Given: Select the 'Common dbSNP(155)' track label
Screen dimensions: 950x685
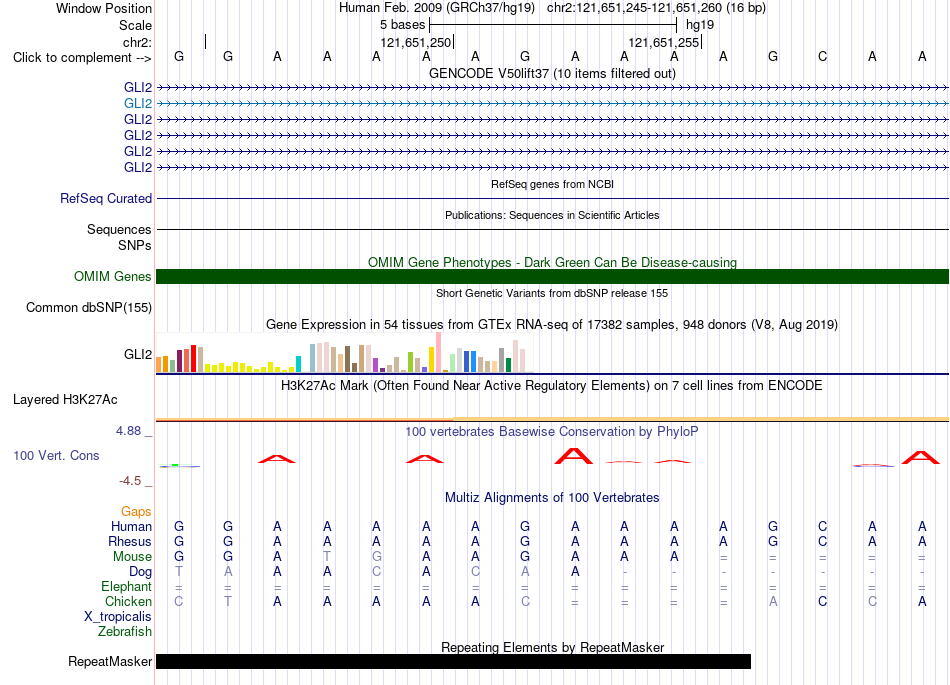Looking at the screenshot, I should pyautogui.click(x=88, y=308).
